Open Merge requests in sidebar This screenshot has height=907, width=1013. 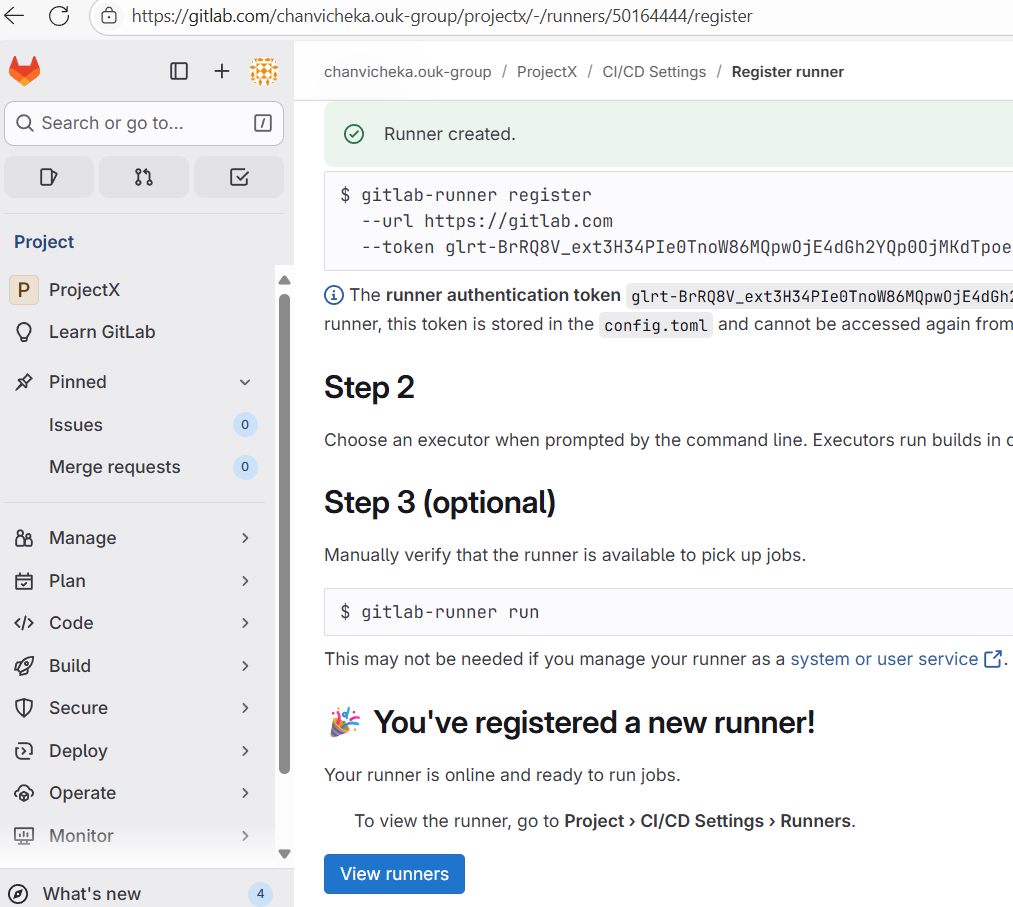click(x=115, y=467)
